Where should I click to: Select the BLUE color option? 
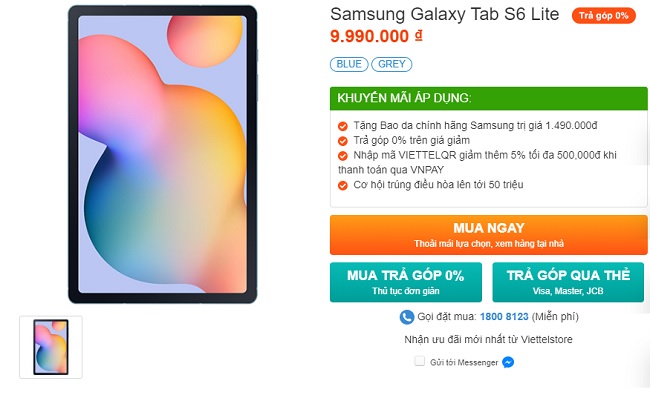click(349, 64)
